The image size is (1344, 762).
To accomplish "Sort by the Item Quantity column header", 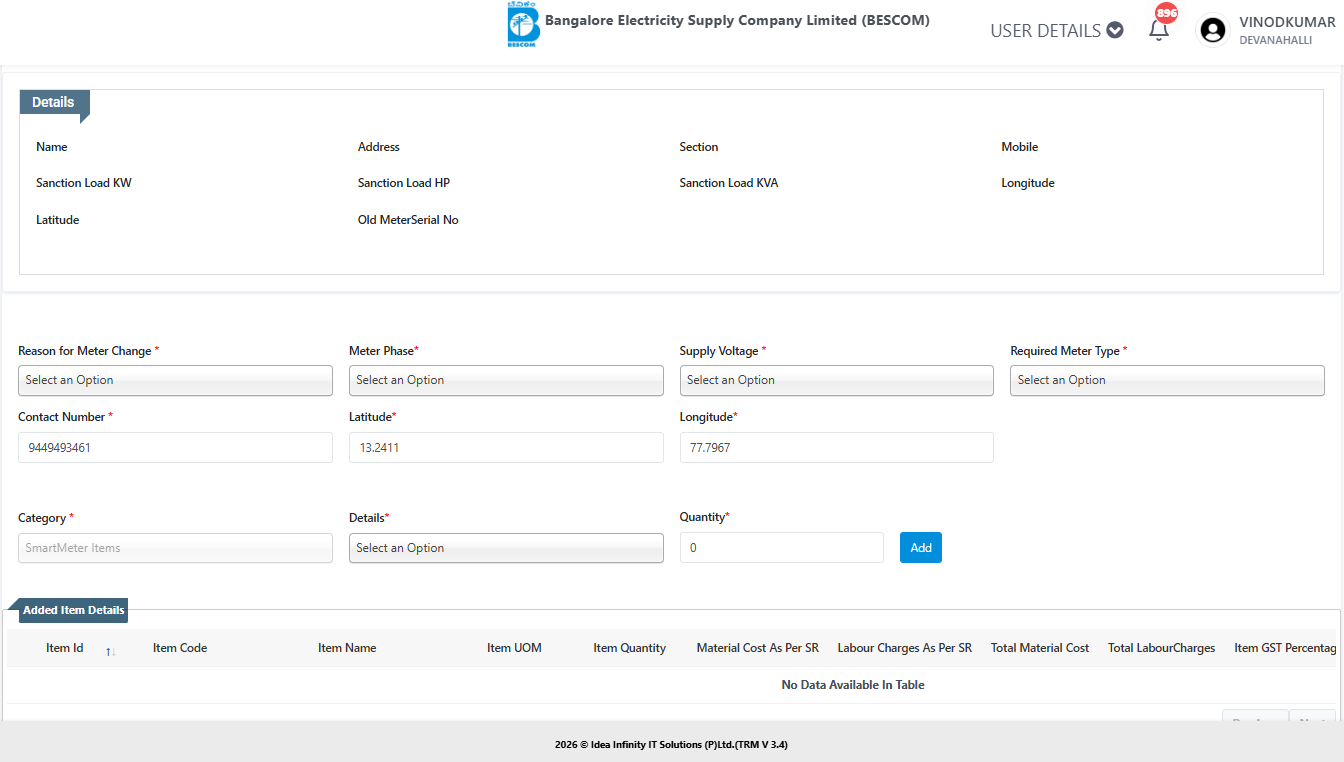I will (629, 648).
